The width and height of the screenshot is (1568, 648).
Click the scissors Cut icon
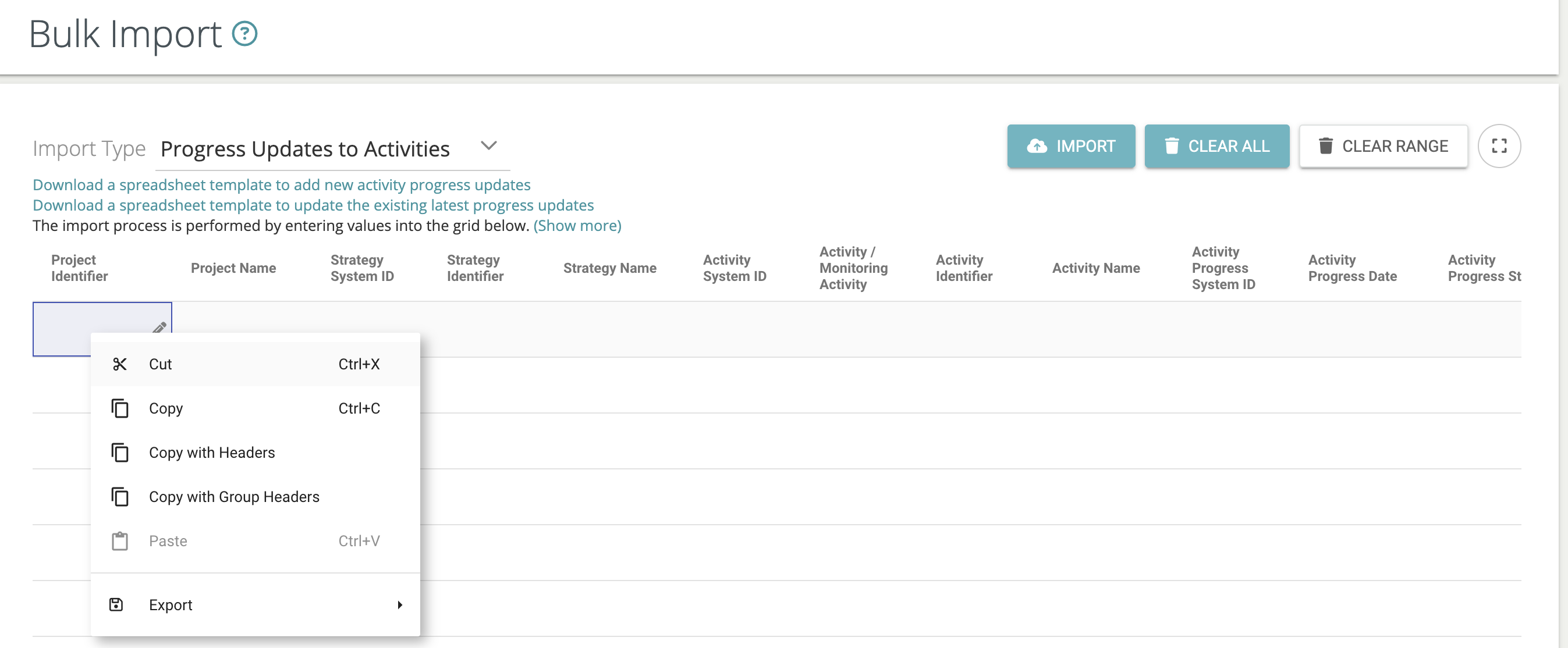click(119, 364)
